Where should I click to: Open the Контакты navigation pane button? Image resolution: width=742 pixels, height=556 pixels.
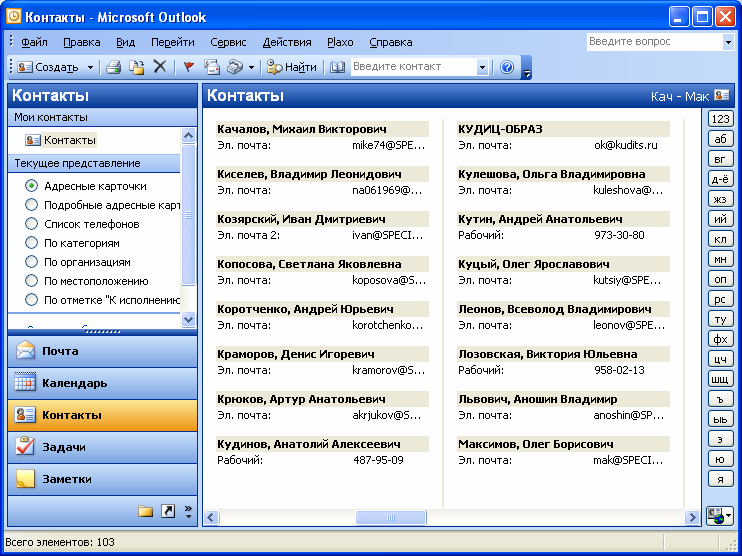102,415
